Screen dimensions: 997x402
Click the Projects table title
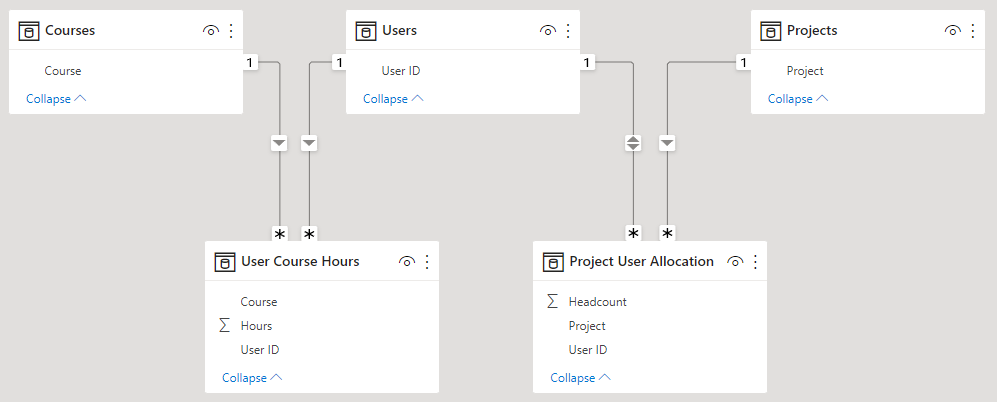tap(812, 31)
